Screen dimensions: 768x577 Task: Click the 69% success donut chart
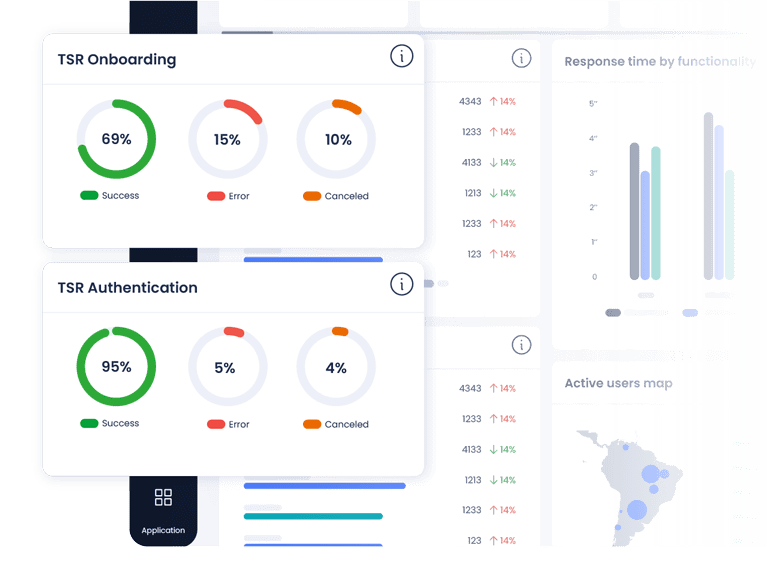click(116, 139)
